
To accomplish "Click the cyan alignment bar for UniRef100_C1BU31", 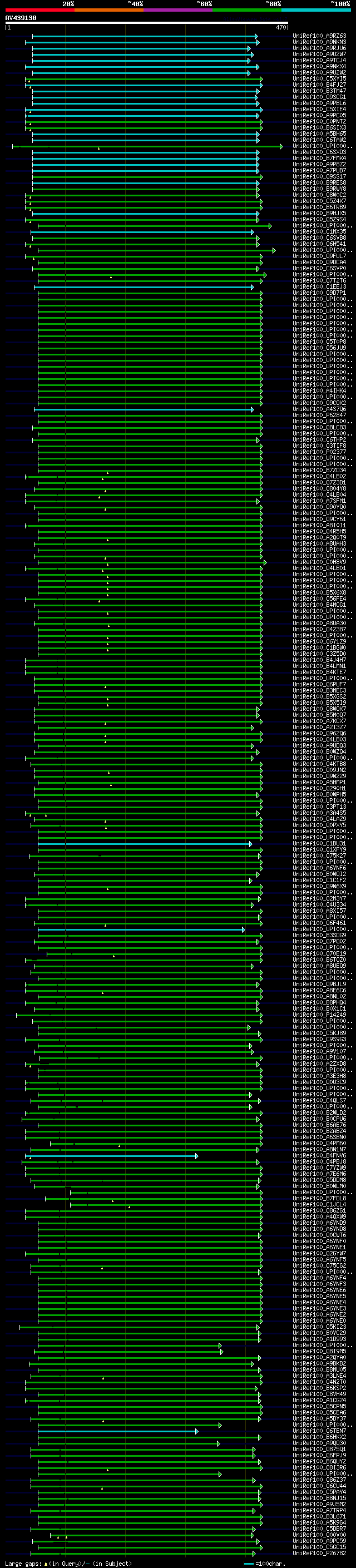I will [x=145, y=844].
